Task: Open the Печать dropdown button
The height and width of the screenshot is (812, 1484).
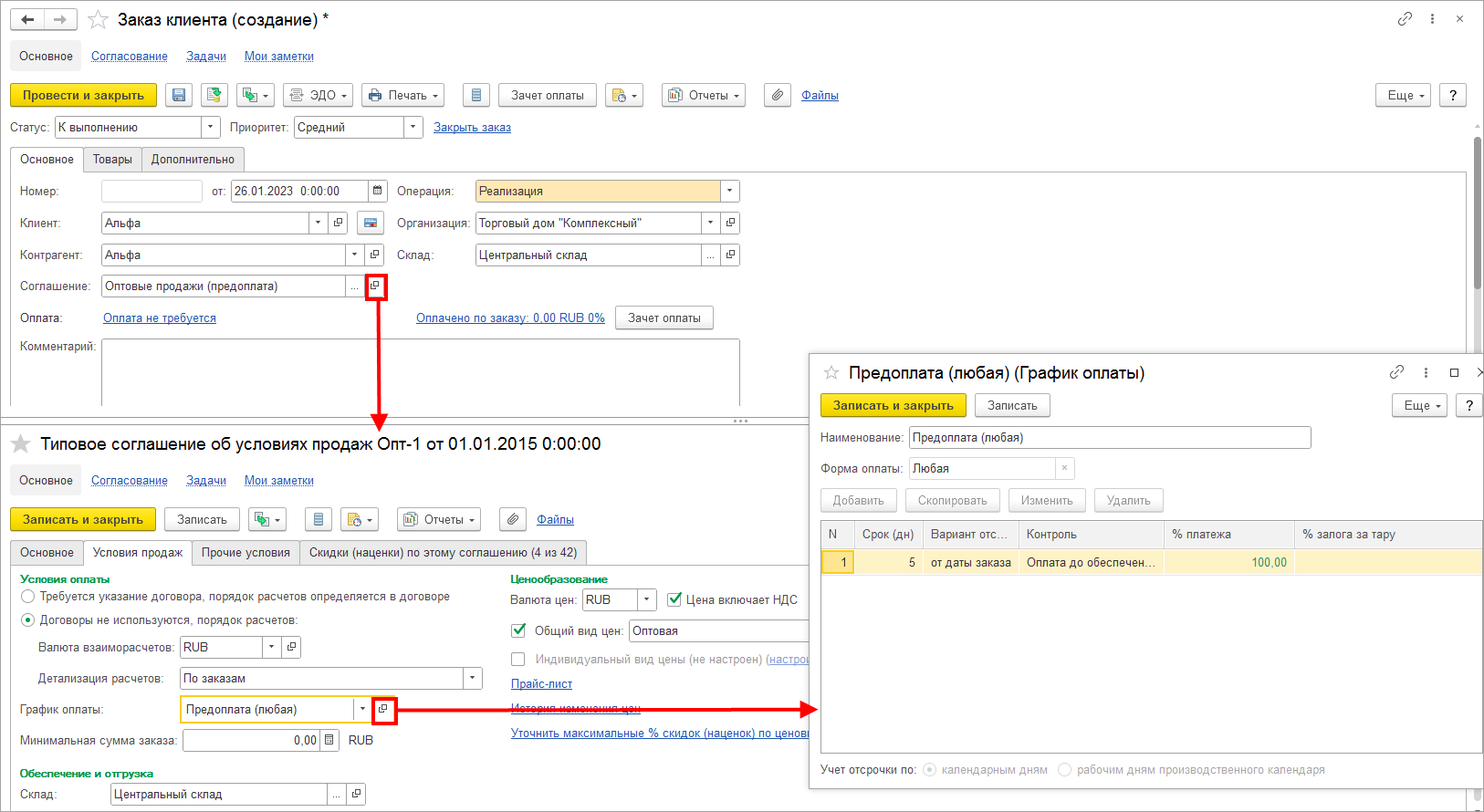Action: pos(403,95)
